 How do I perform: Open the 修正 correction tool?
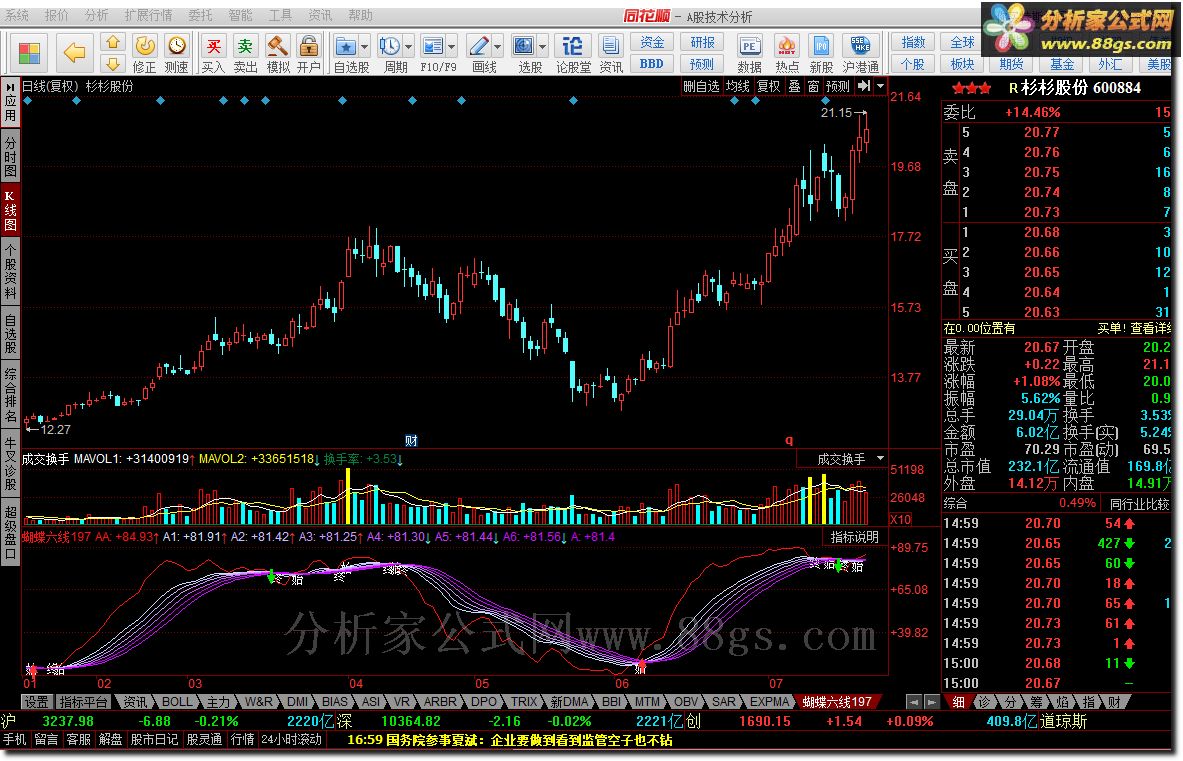point(144,54)
